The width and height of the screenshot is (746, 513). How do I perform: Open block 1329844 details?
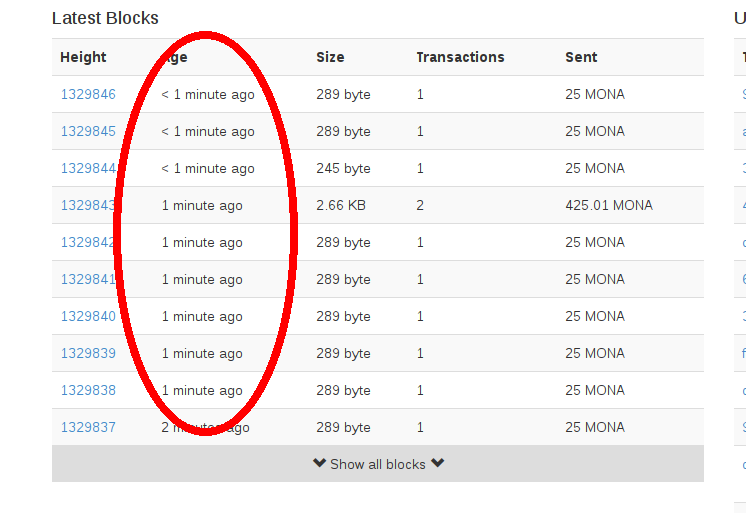pyautogui.click(x=88, y=168)
